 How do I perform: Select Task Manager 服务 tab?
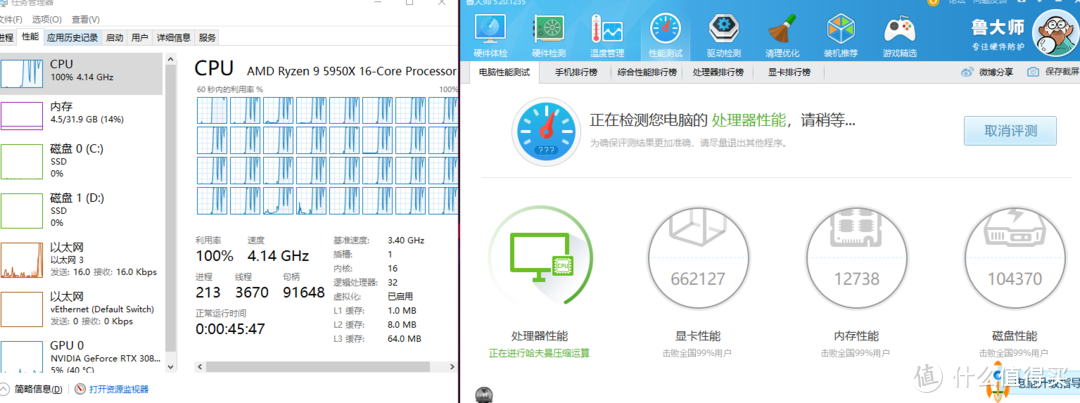click(x=207, y=37)
